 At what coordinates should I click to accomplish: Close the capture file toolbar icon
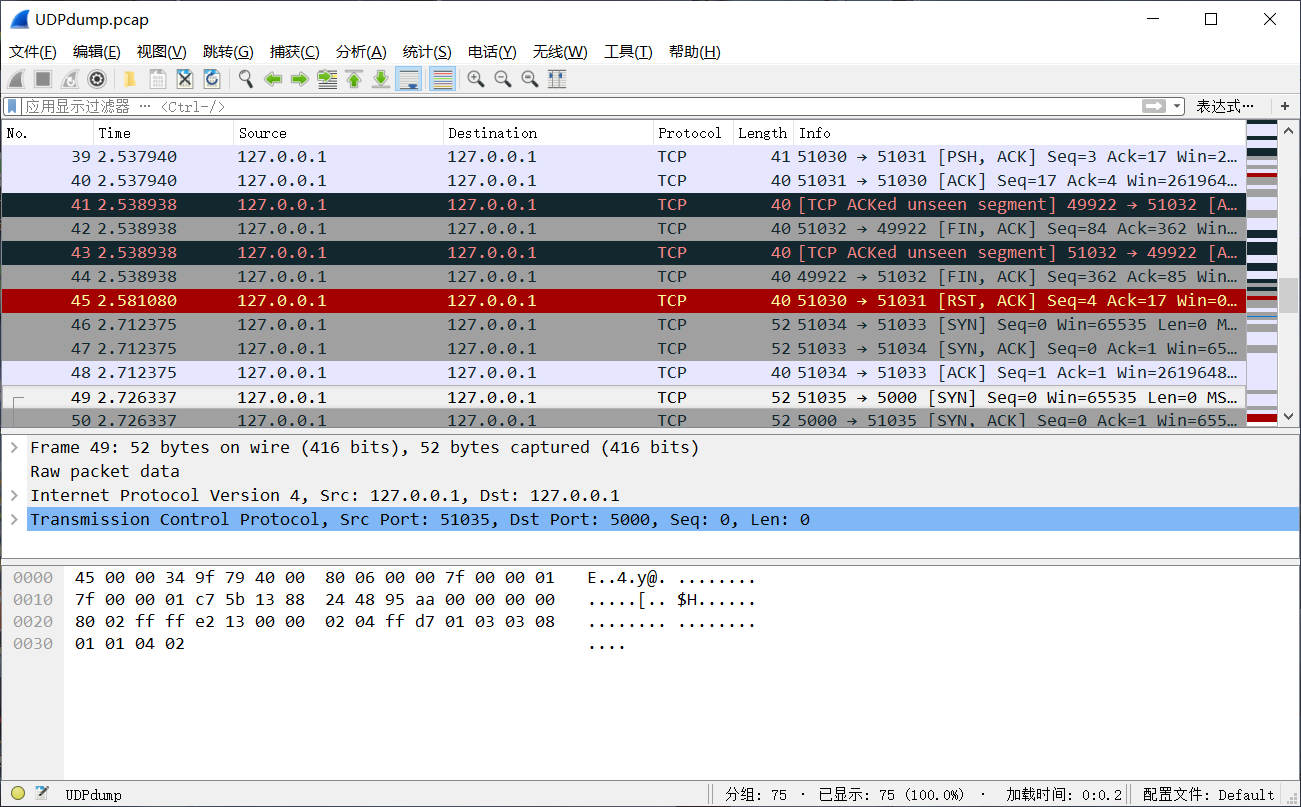click(185, 79)
